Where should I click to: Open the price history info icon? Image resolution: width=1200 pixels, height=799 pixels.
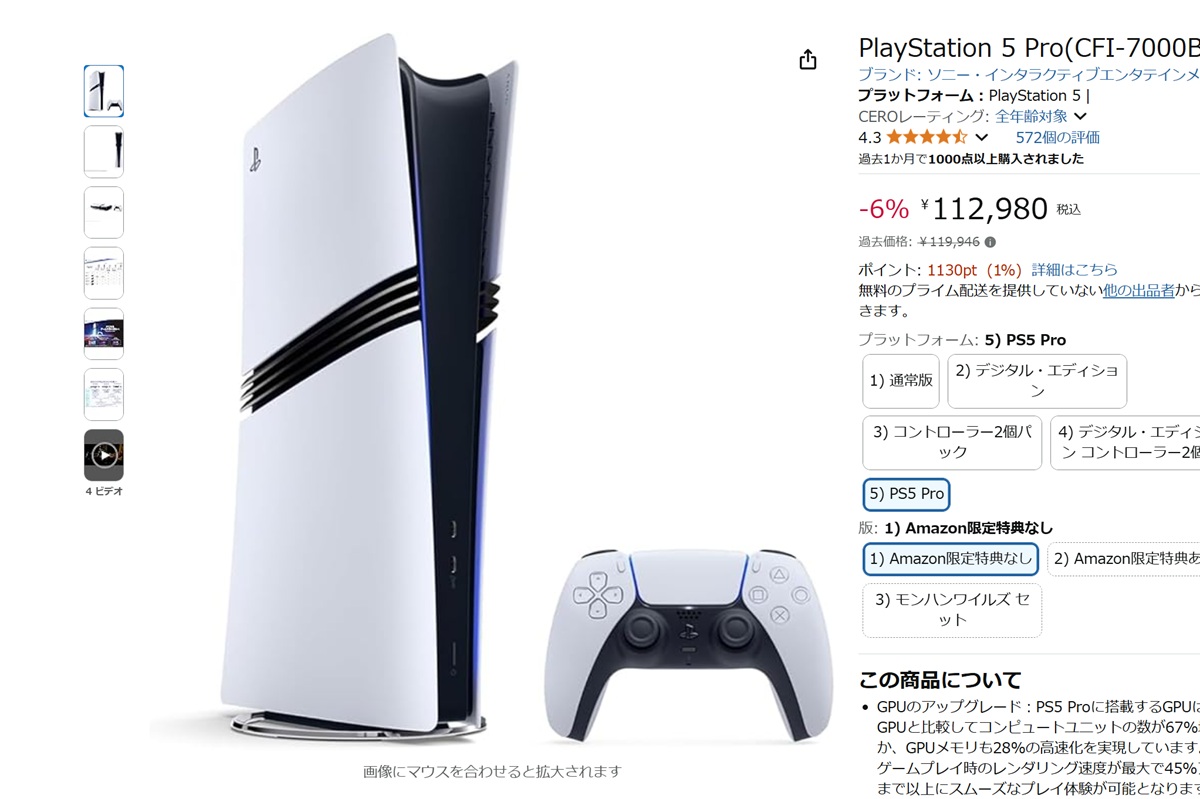tap(990, 242)
